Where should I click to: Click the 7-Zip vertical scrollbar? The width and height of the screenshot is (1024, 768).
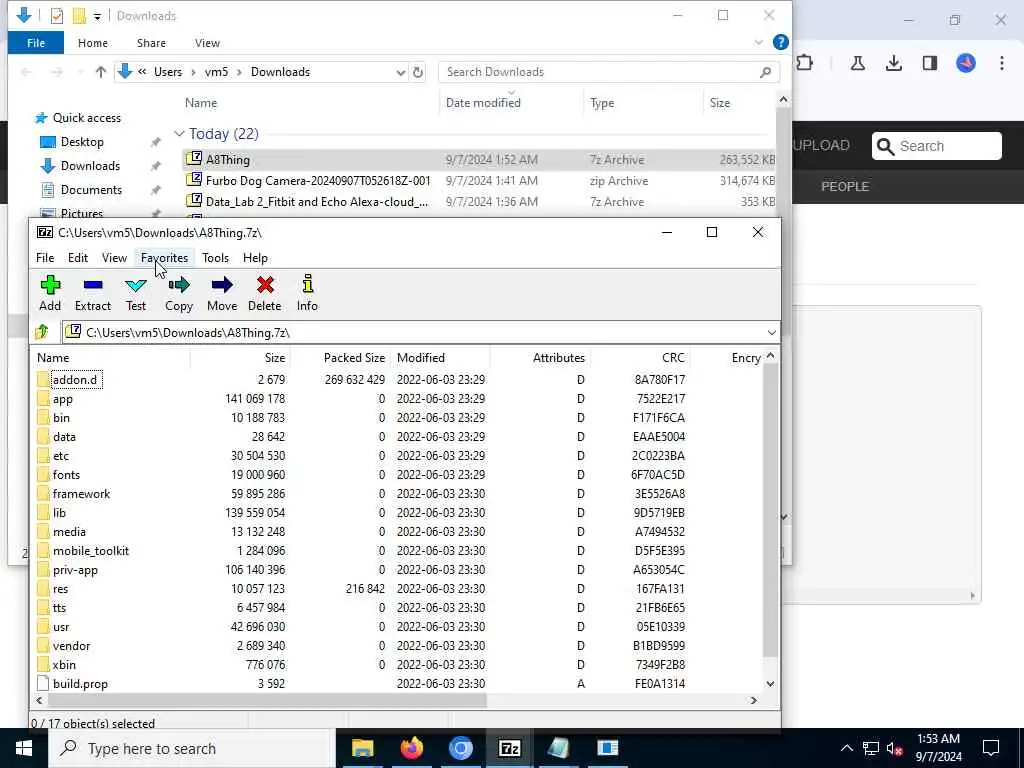click(x=770, y=509)
